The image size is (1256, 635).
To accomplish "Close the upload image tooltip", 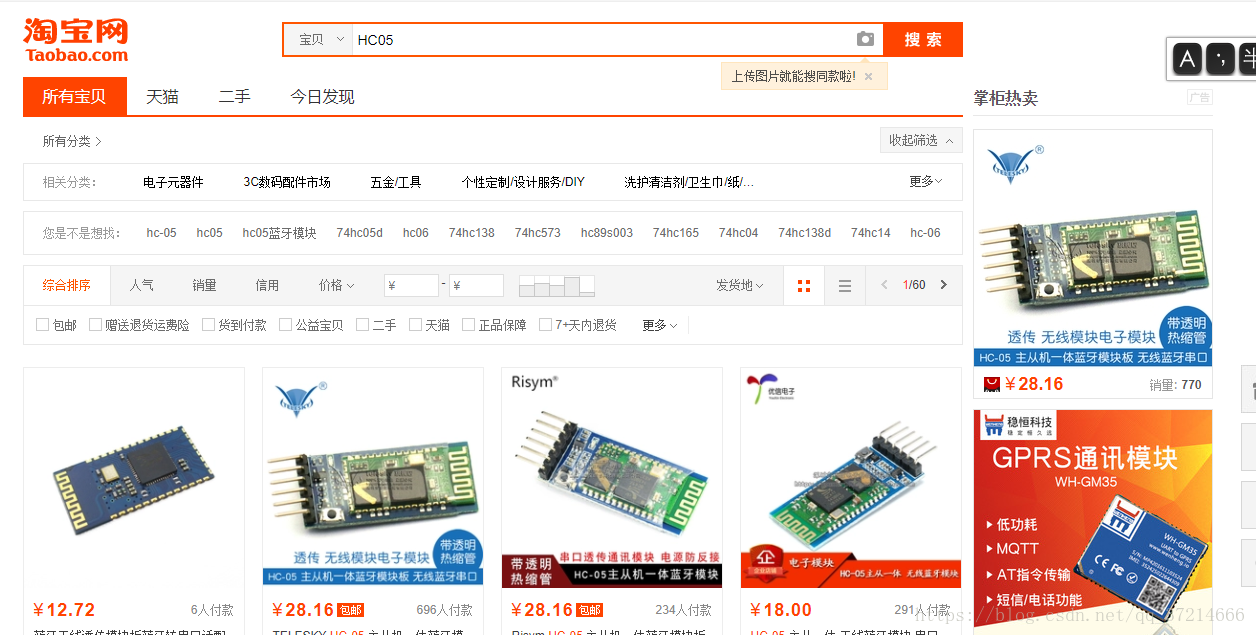I will pos(868,76).
